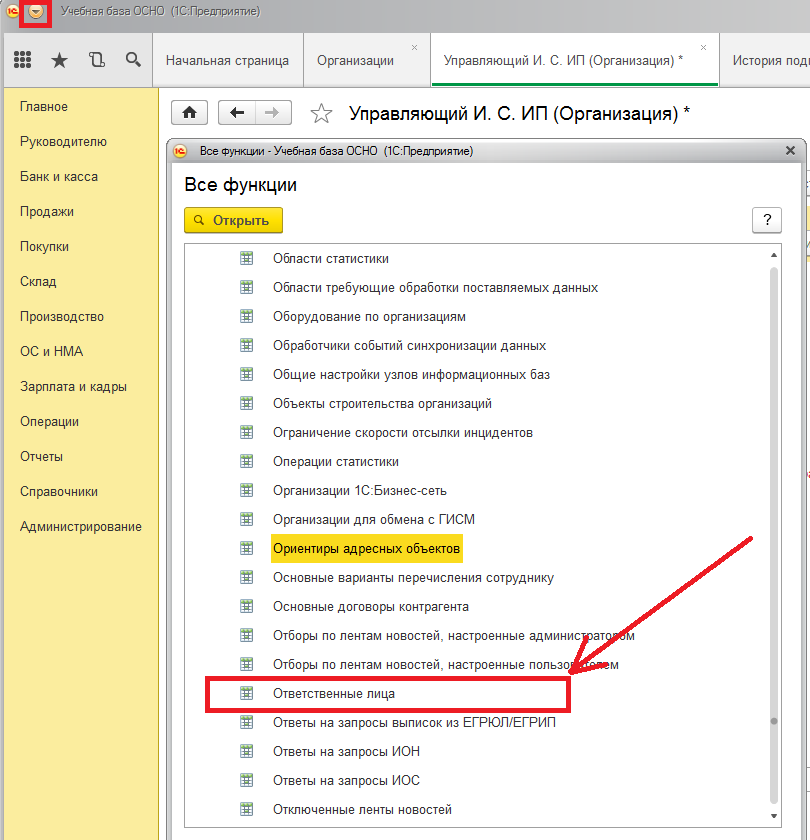Click scroll up arrow in function list
810x840 pixels.
[x=774, y=255]
